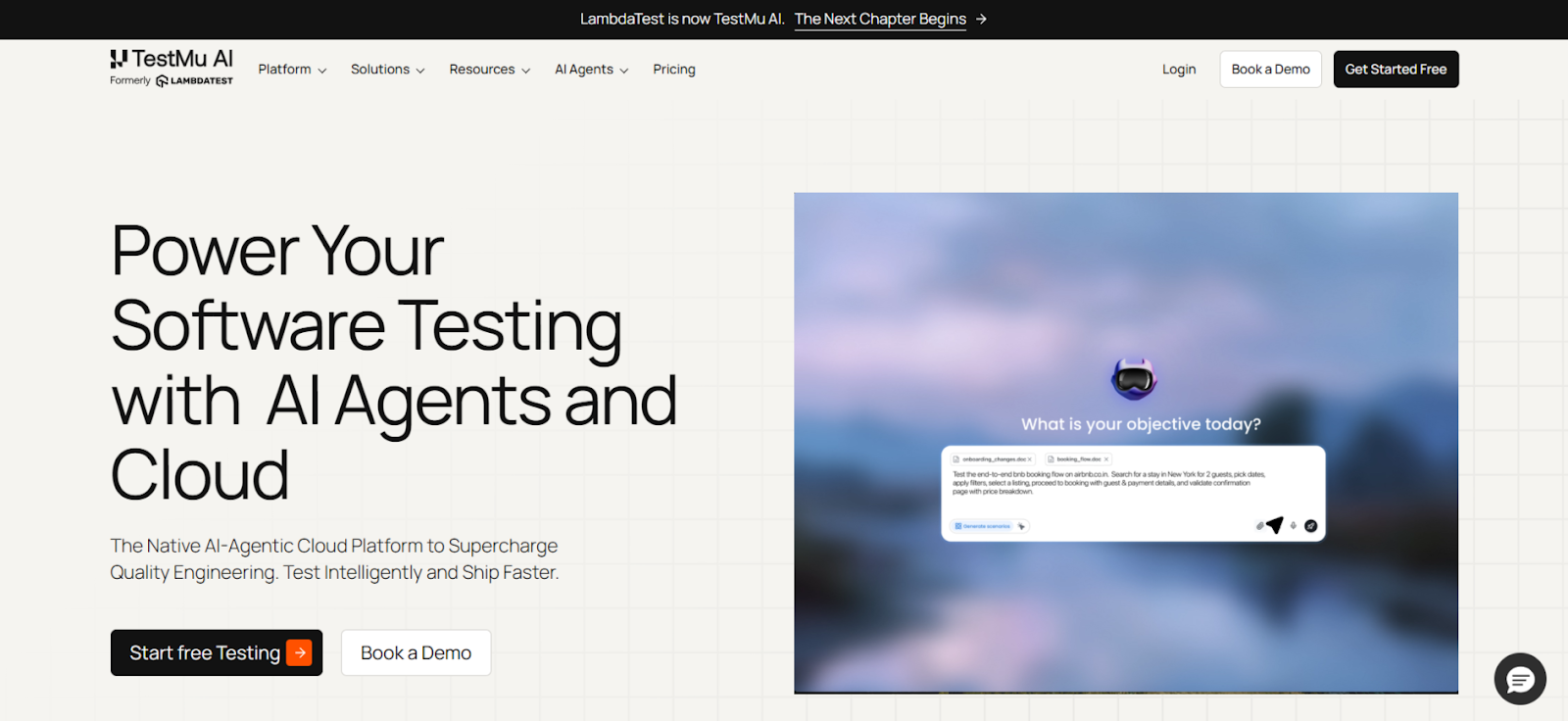
Task: Expand the Resources menu
Action: click(489, 70)
